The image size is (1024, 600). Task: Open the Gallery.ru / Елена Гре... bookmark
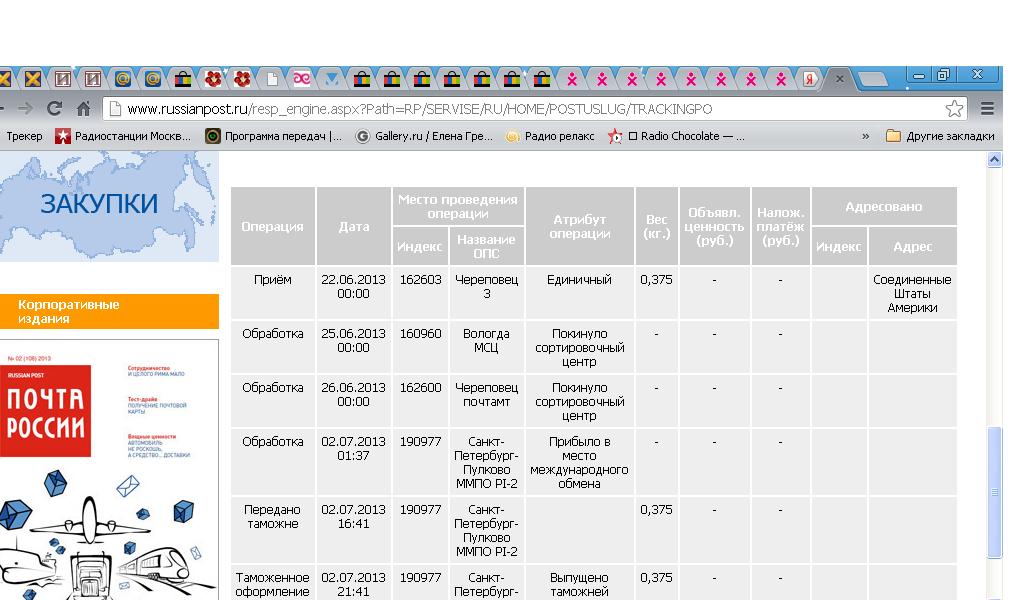(x=424, y=136)
